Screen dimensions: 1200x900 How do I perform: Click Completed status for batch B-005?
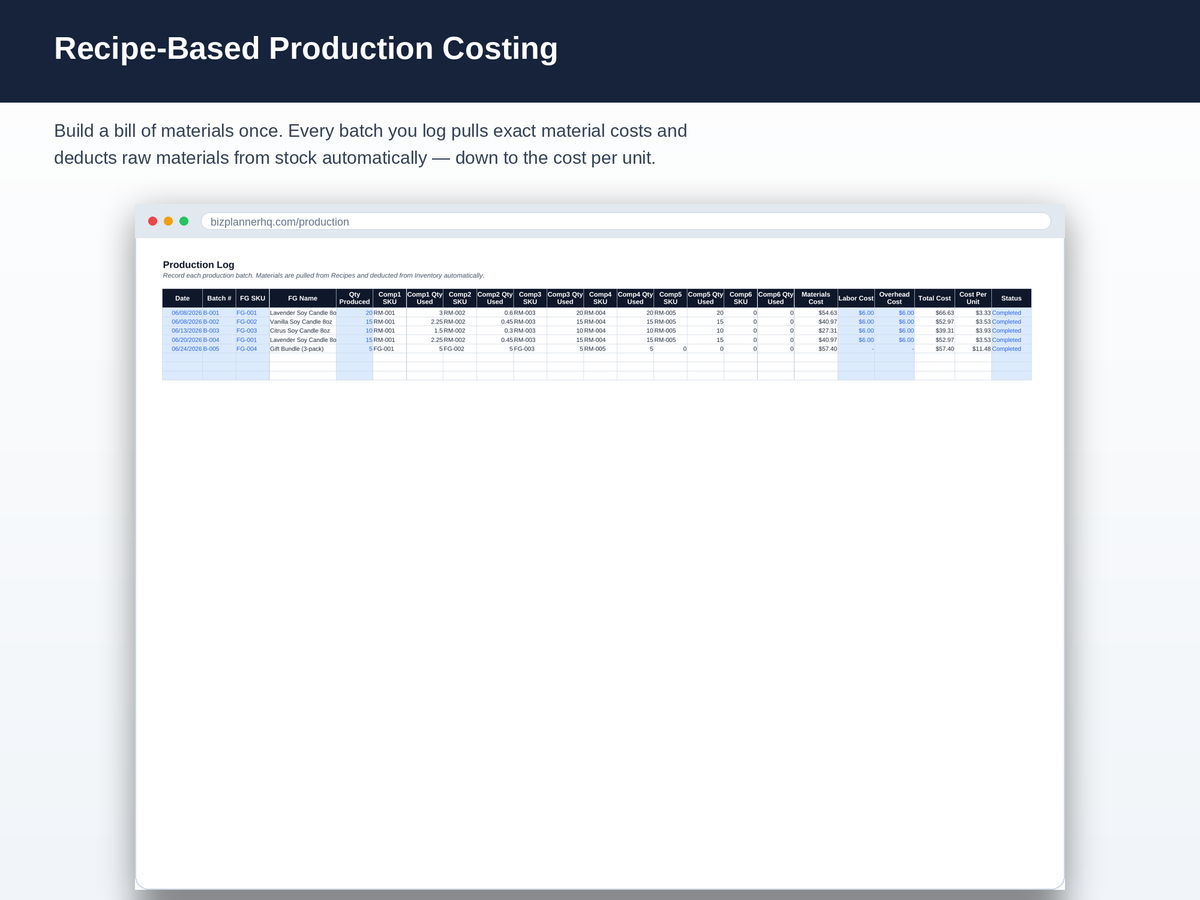[x=1012, y=348]
